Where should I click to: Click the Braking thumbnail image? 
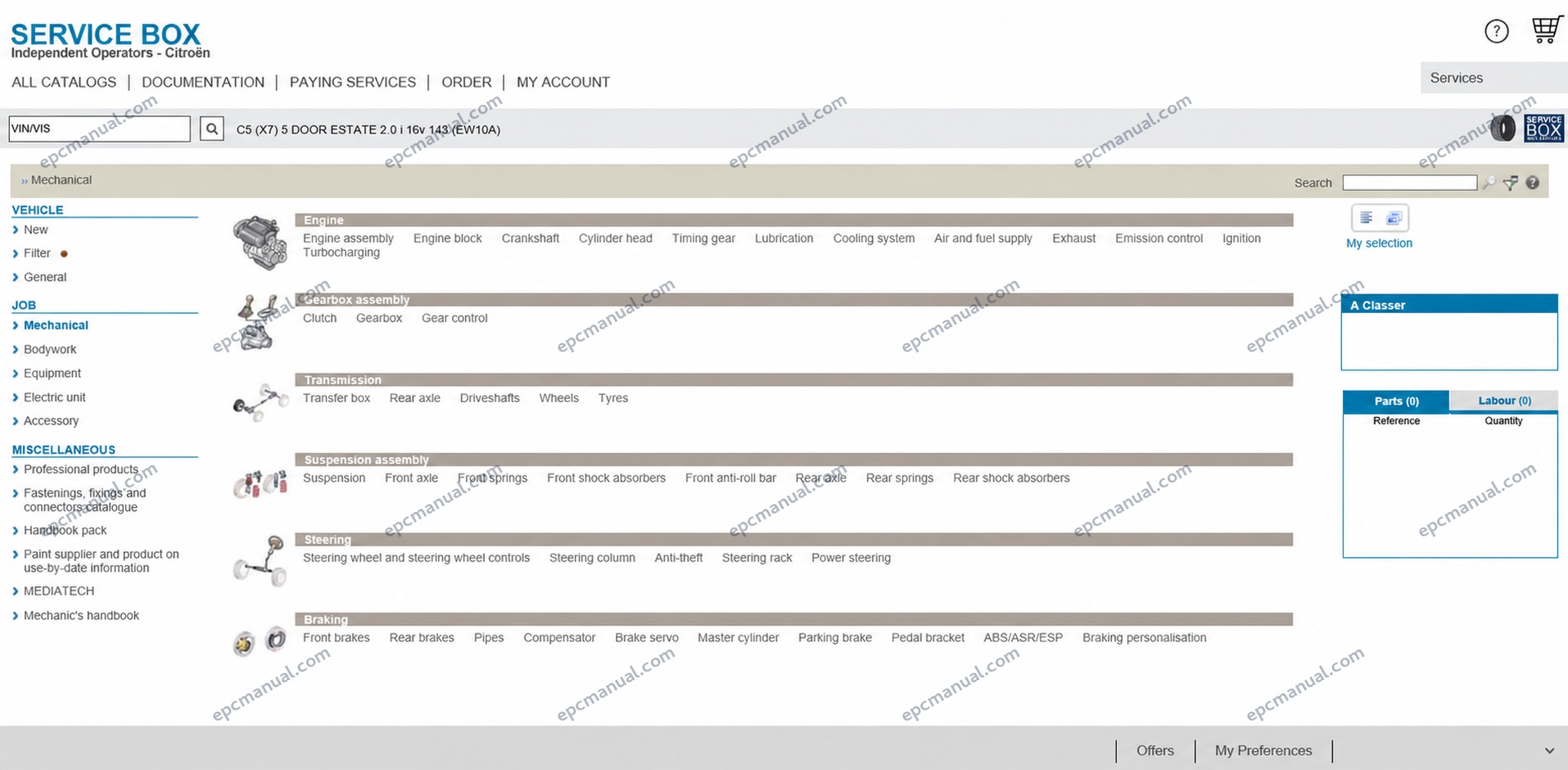[x=260, y=641]
